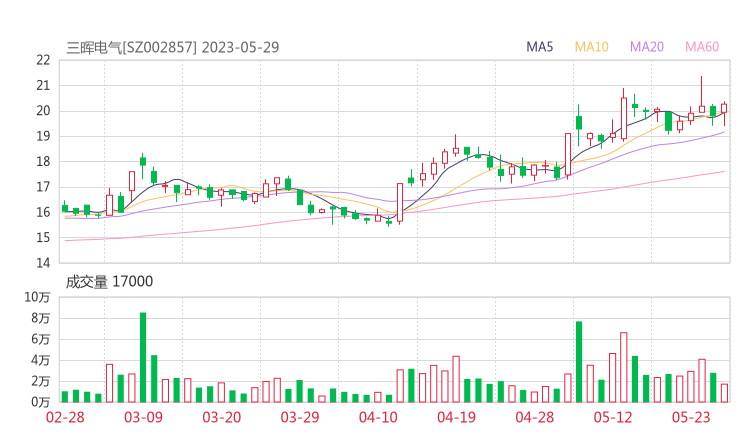Click the 22 price axis label
Screen dimensions: 740x440
point(43,60)
